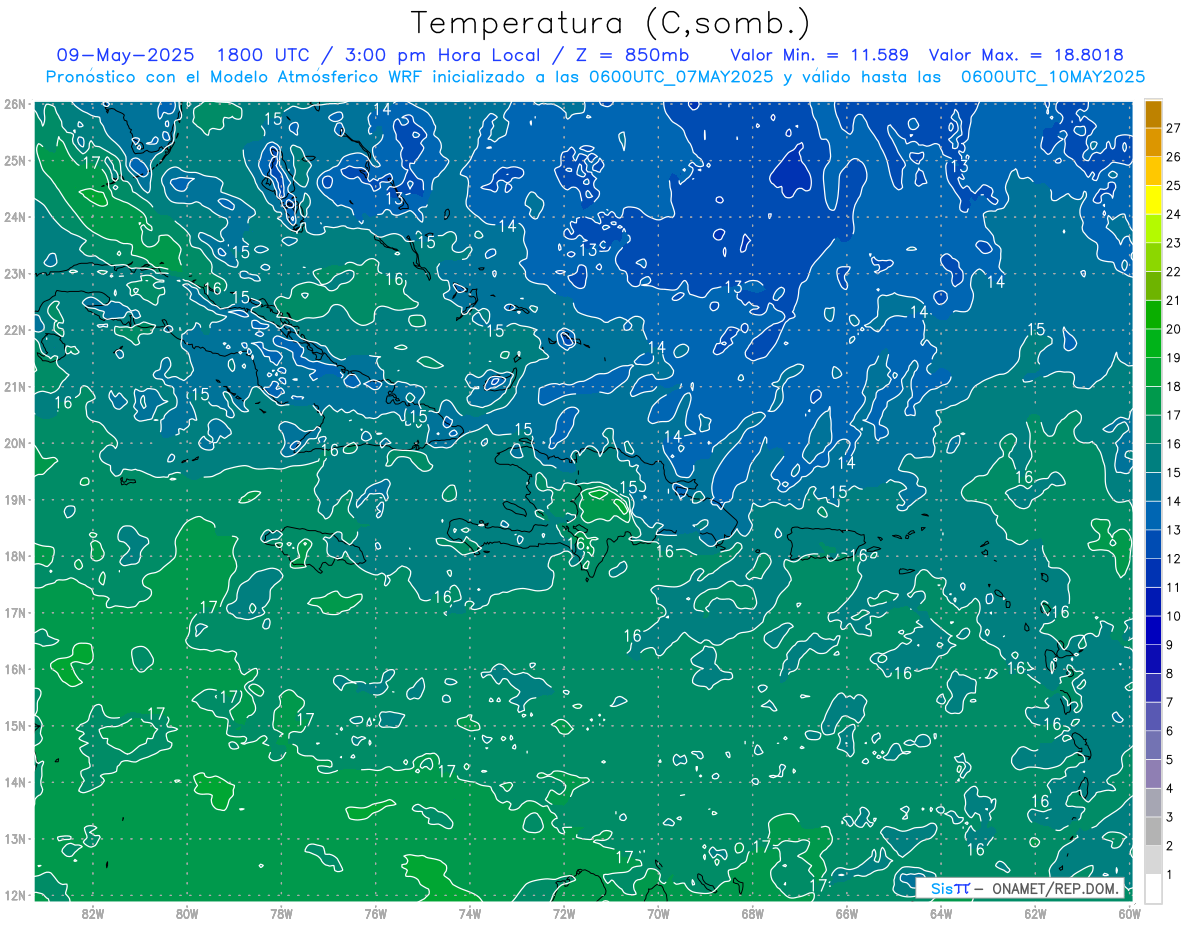Click the "76W" longitude axis label
This screenshot has width=1200, height=927.
375,913
